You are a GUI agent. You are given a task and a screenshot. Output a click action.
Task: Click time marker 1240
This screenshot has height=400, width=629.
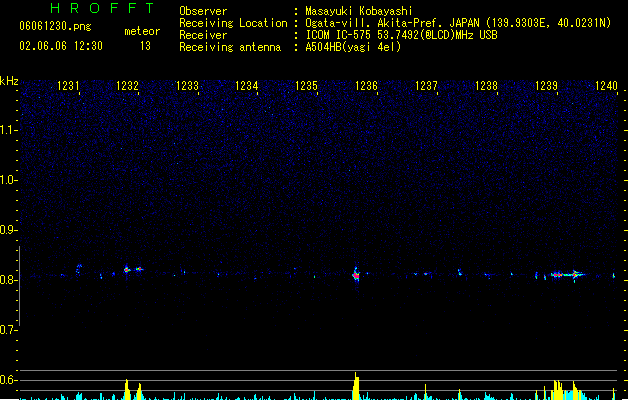pos(607,86)
